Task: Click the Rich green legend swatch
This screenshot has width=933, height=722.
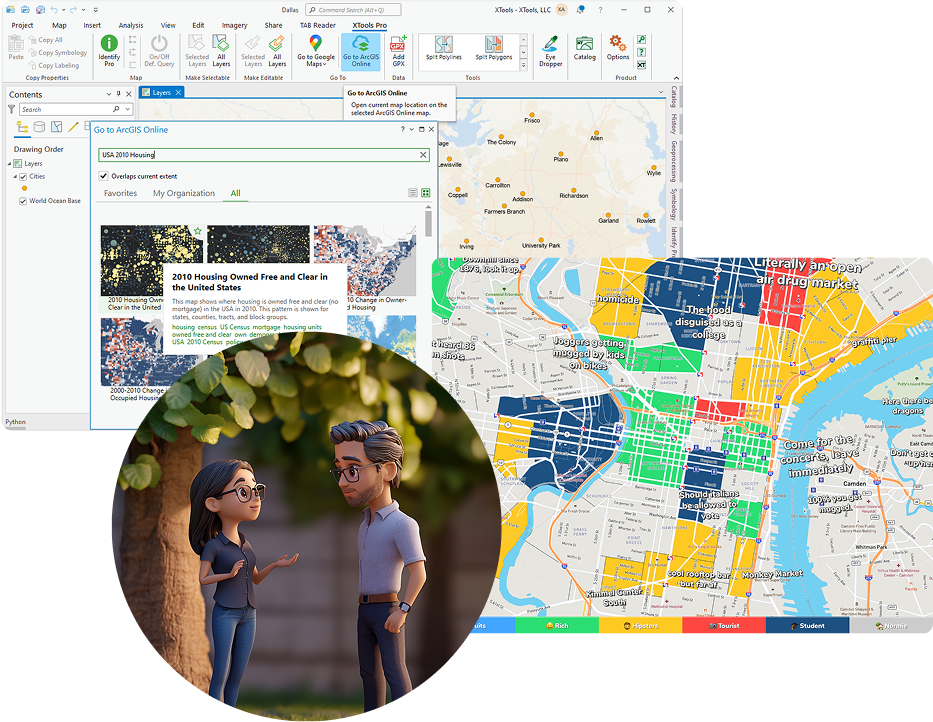Action: click(556, 626)
